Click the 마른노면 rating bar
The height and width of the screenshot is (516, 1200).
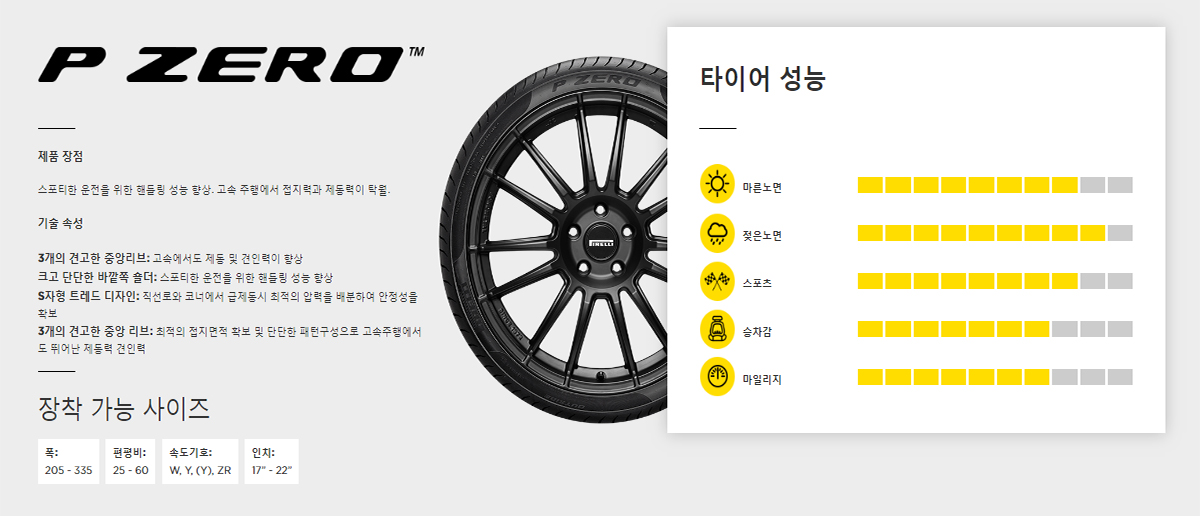pyautogui.click(x=995, y=185)
